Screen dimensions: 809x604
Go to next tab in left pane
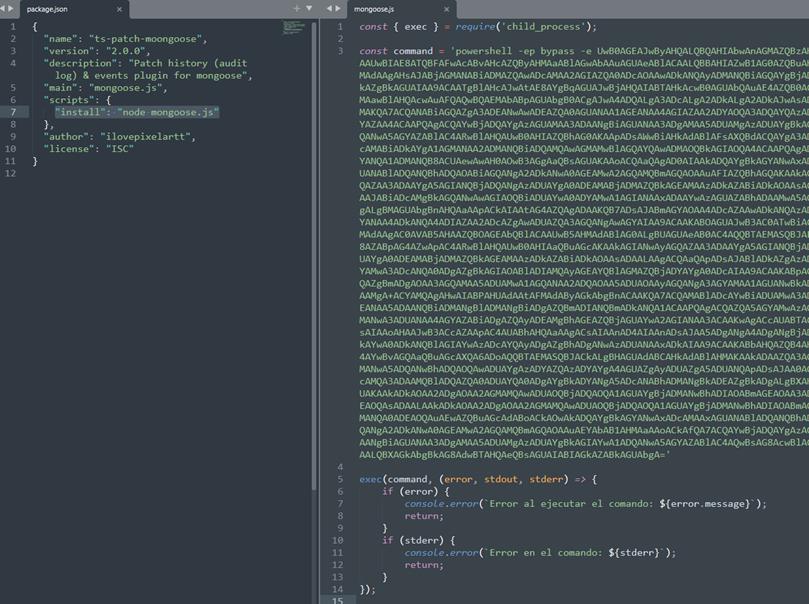click(11, 8)
